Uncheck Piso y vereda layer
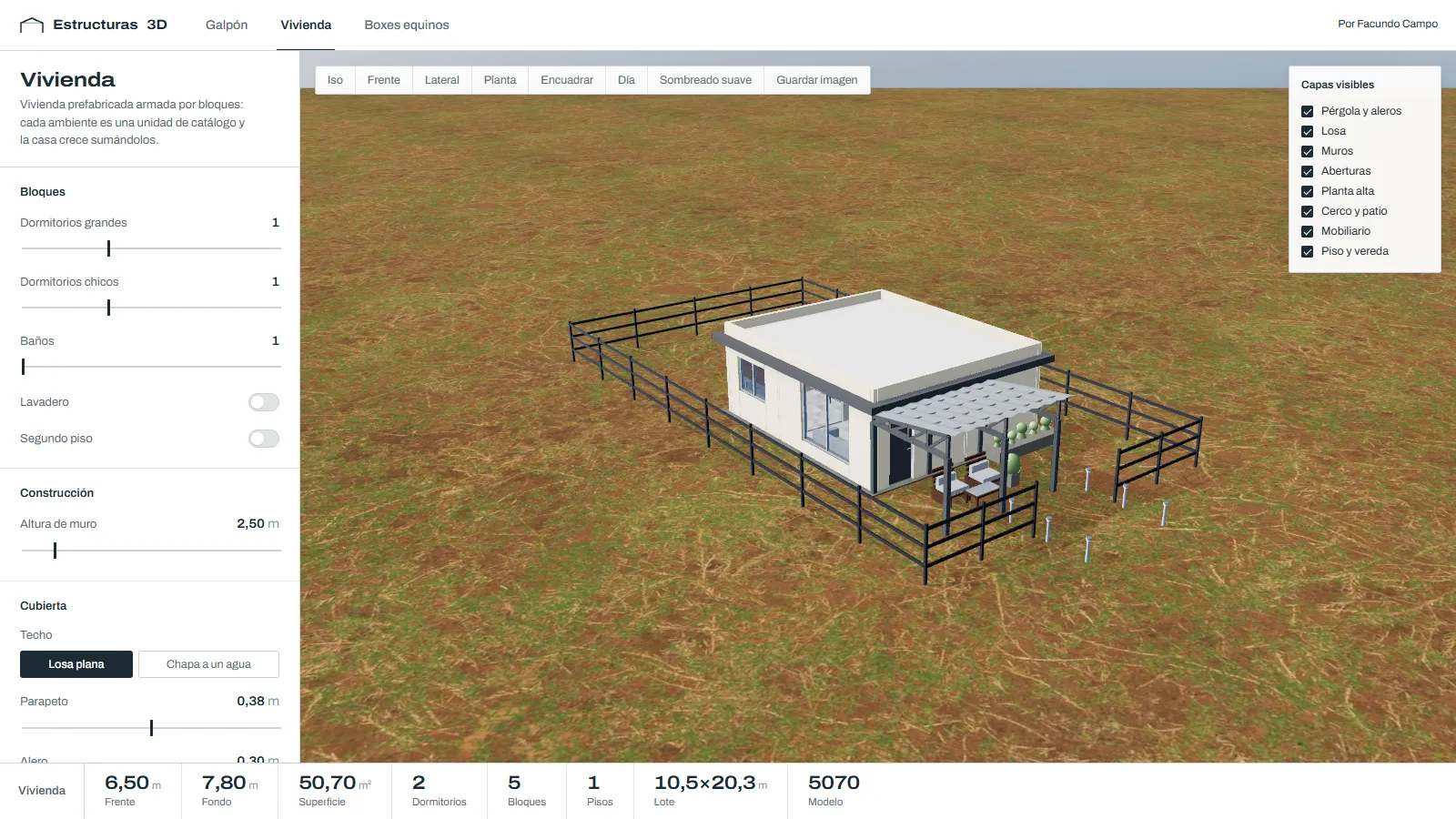 pos(1308,251)
